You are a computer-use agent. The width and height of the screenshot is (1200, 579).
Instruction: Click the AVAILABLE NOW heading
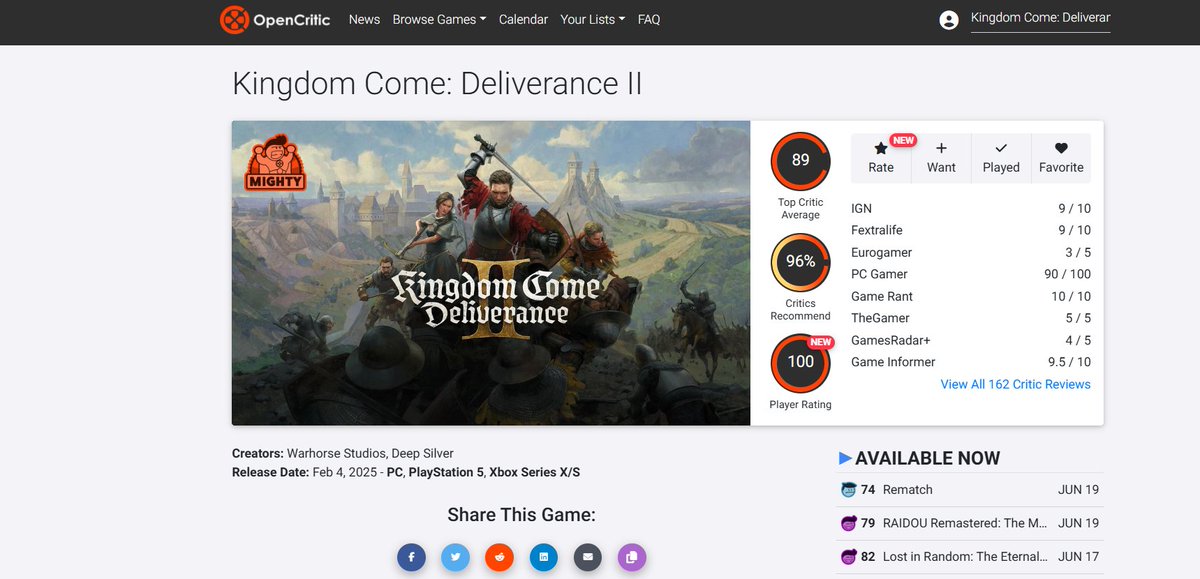[927, 458]
